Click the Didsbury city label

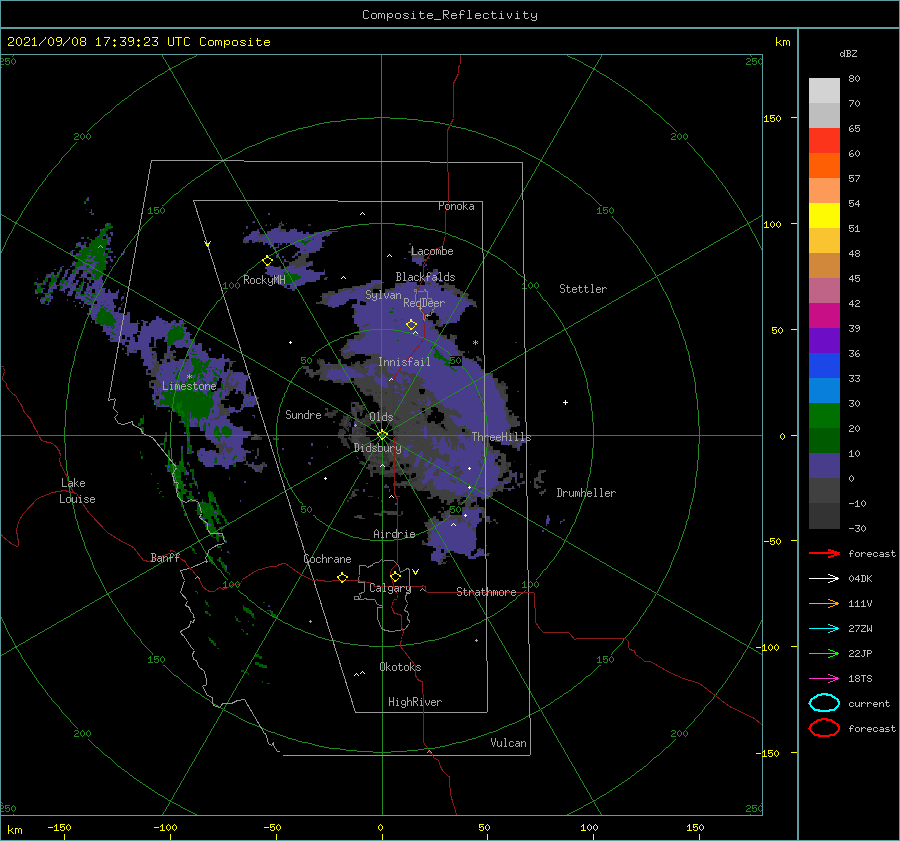[x=378, y=448]
